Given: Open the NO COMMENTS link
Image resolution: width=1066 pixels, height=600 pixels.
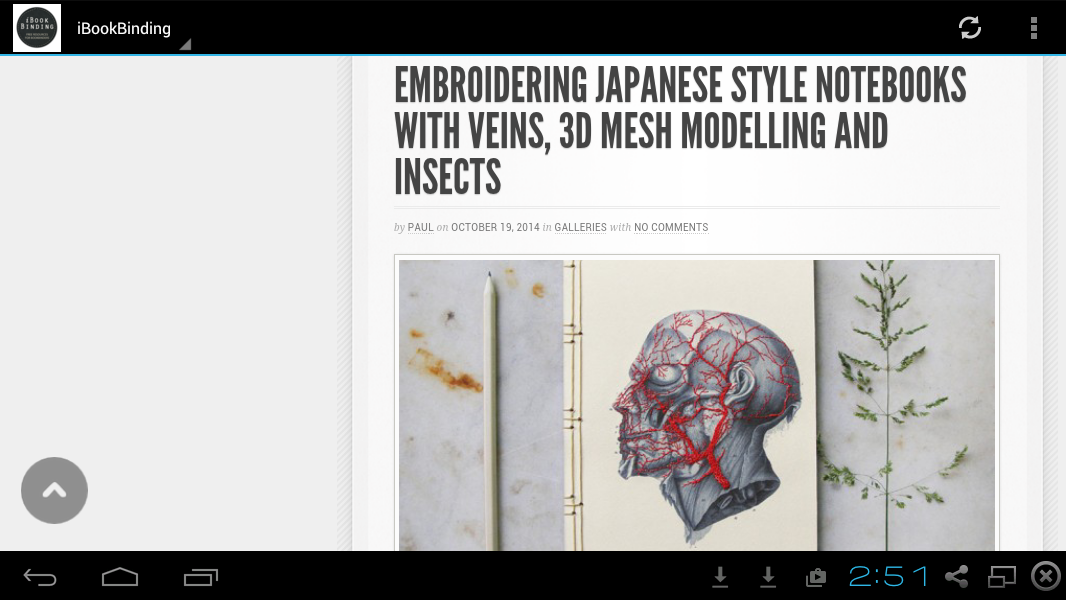Looking at the screenshot, I should point(671,228).
